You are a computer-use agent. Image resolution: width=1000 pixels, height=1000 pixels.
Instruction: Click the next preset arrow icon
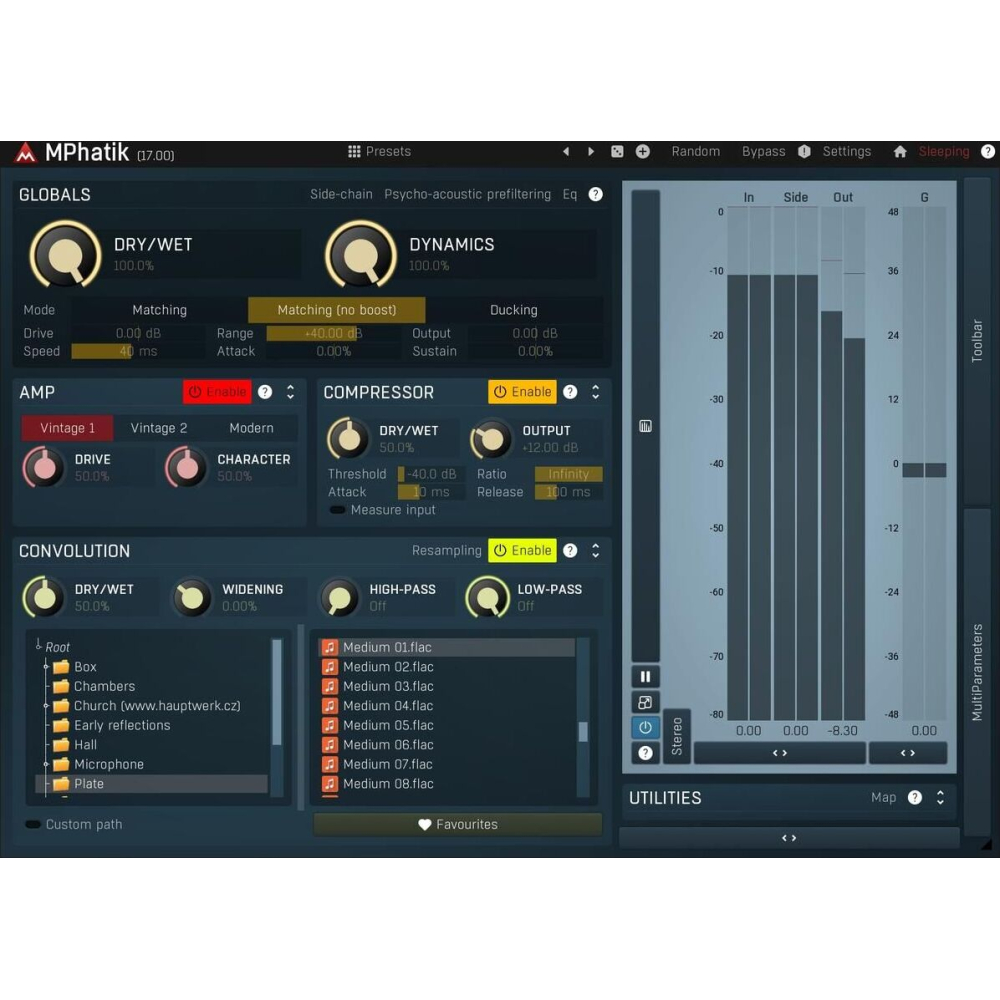tap(591, 152)
